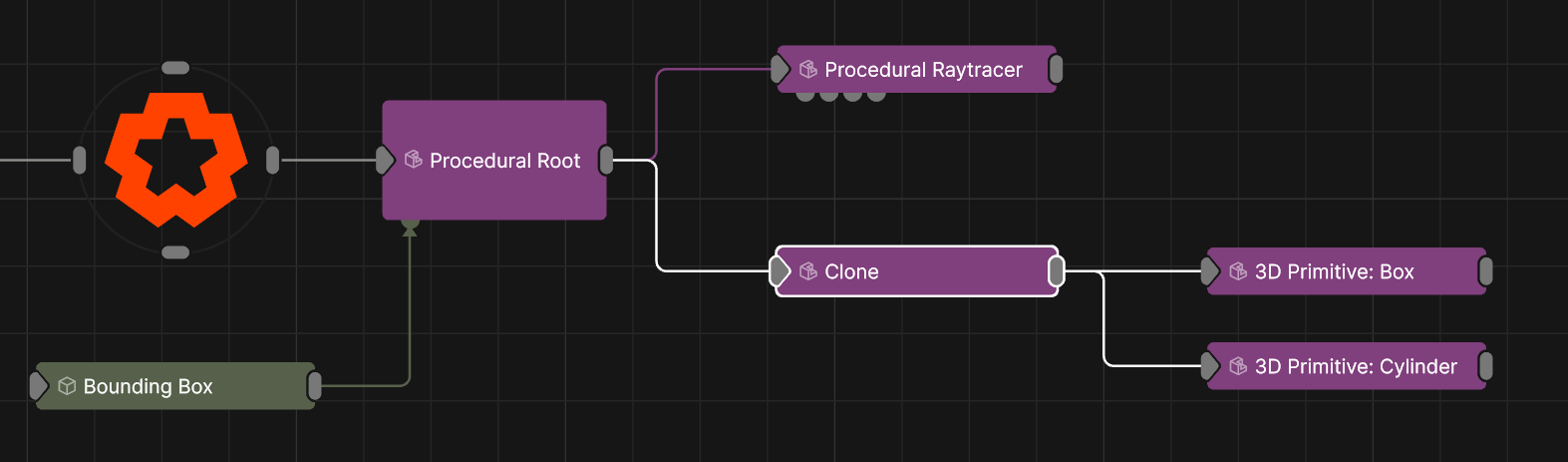1568x462 pixels.
Task: Select the Procedural Root node
Action: coord(494,190)
